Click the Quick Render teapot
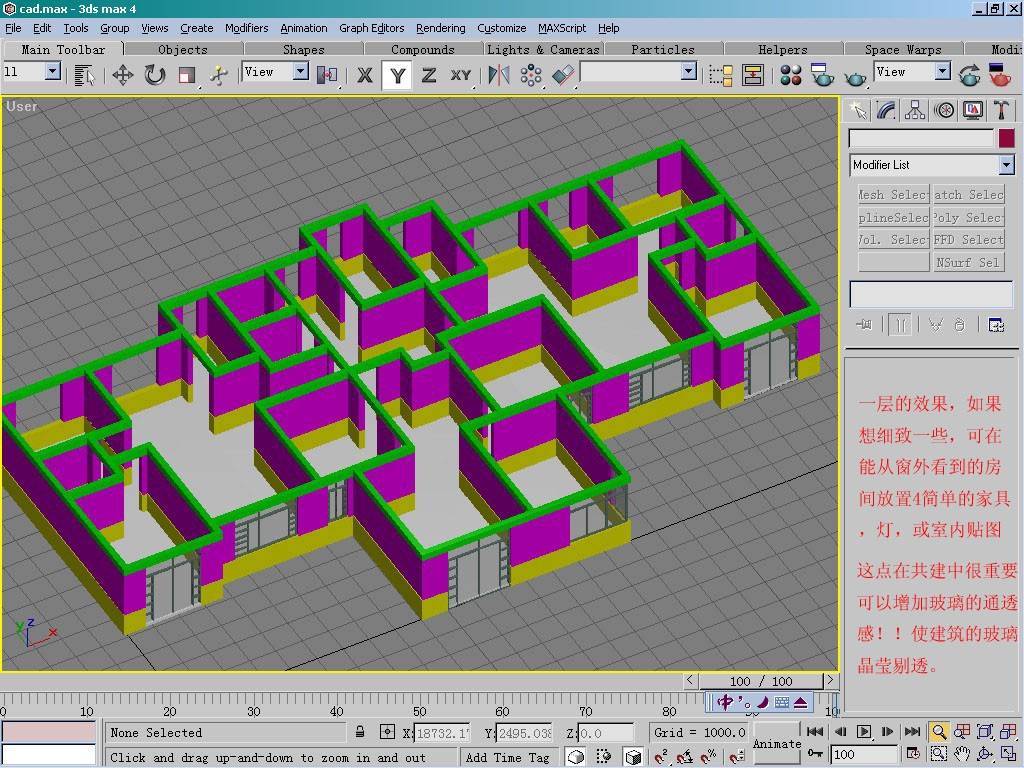1024x768 pixels. pyautogui.click(x=855, y=78)
